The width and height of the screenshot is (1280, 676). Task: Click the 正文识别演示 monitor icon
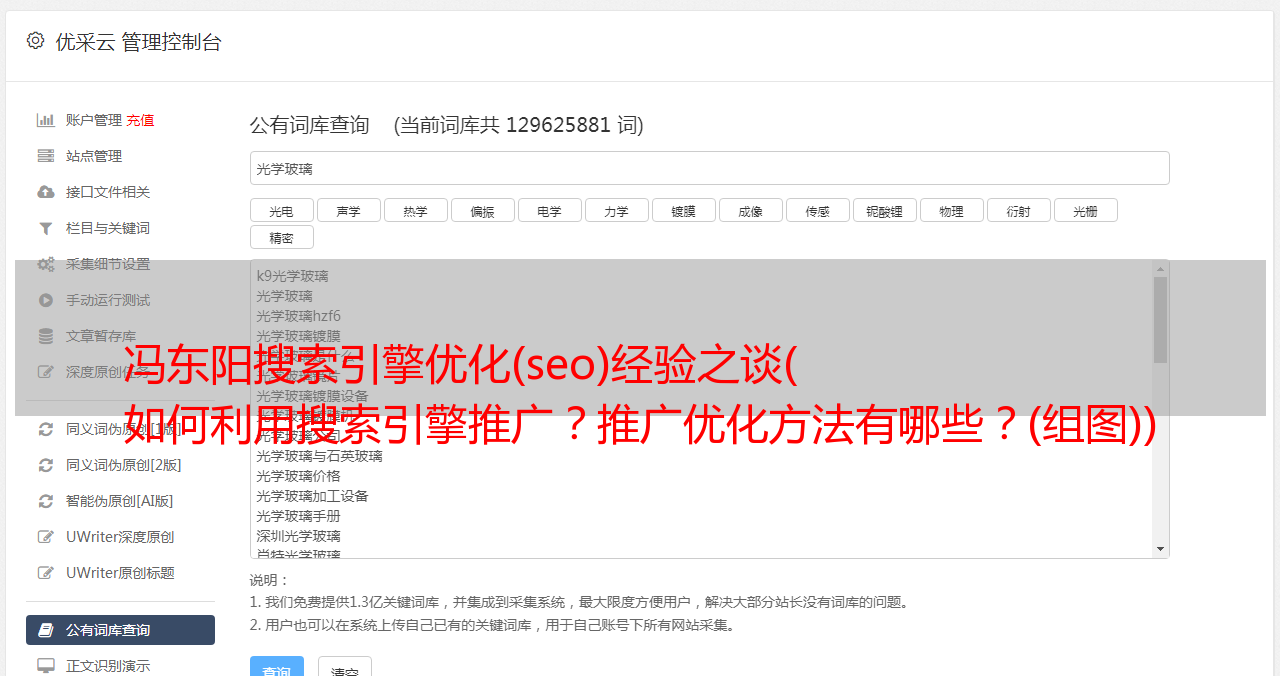[x=46, y=665]
